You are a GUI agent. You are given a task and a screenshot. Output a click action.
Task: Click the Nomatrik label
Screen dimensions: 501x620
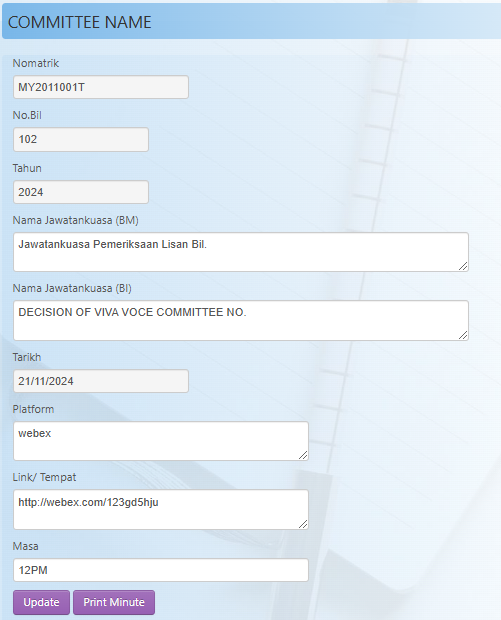point(36,63)
